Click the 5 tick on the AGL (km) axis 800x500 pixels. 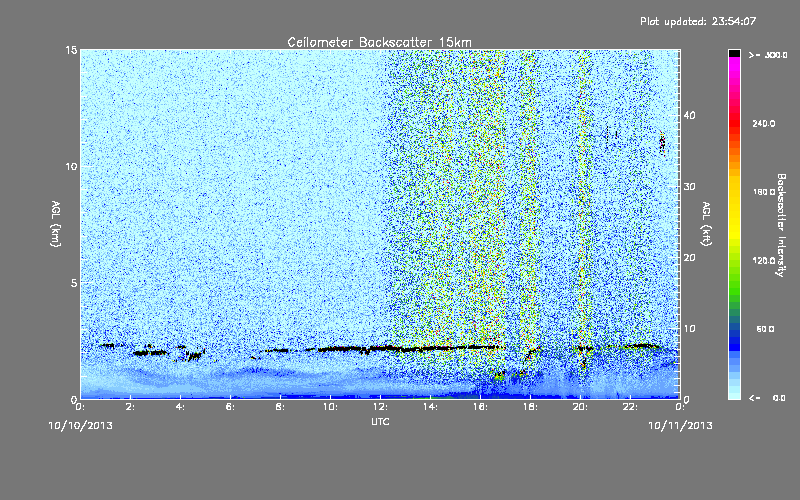74,283
